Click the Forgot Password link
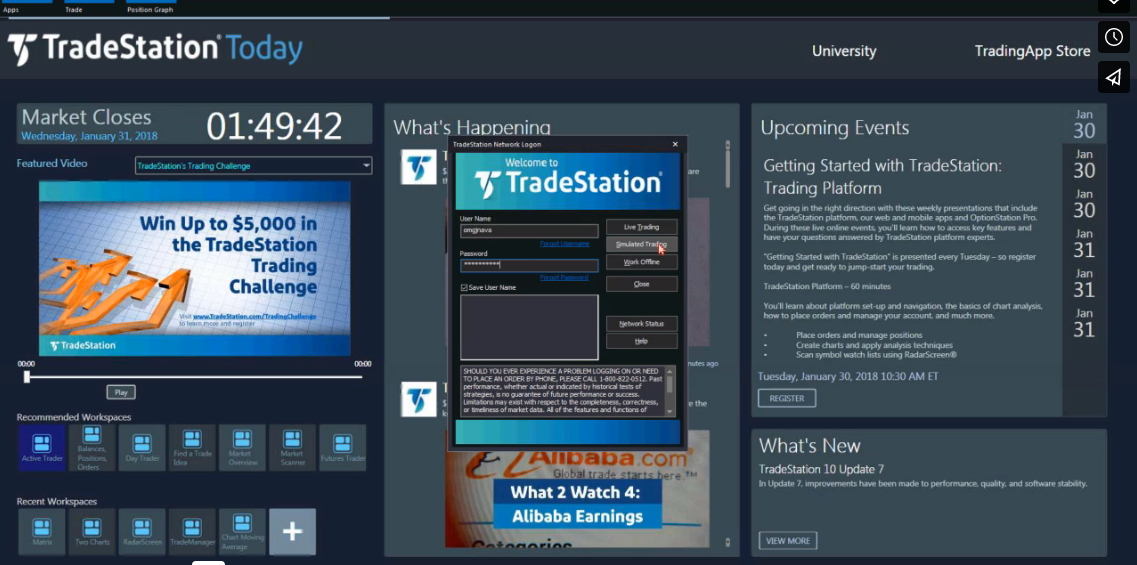The width and height of the screenshot is (1137, 565). 564,278
